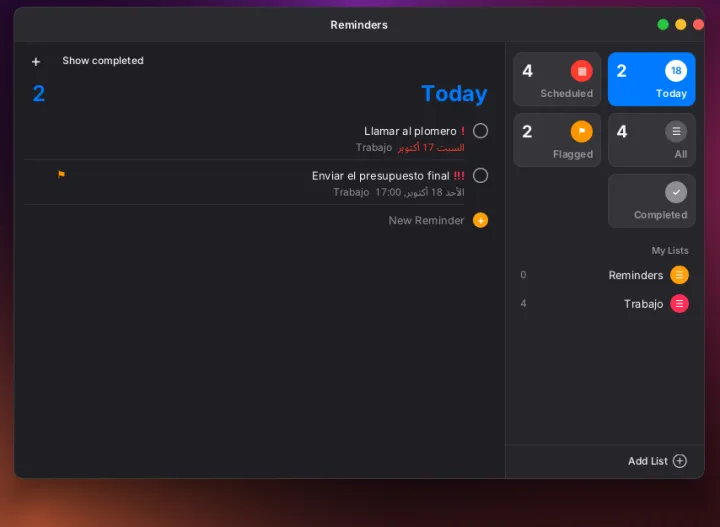Viewport: 720px width, 527px height.
Task: Click the orange Reminders list icon
Action: 679,275
